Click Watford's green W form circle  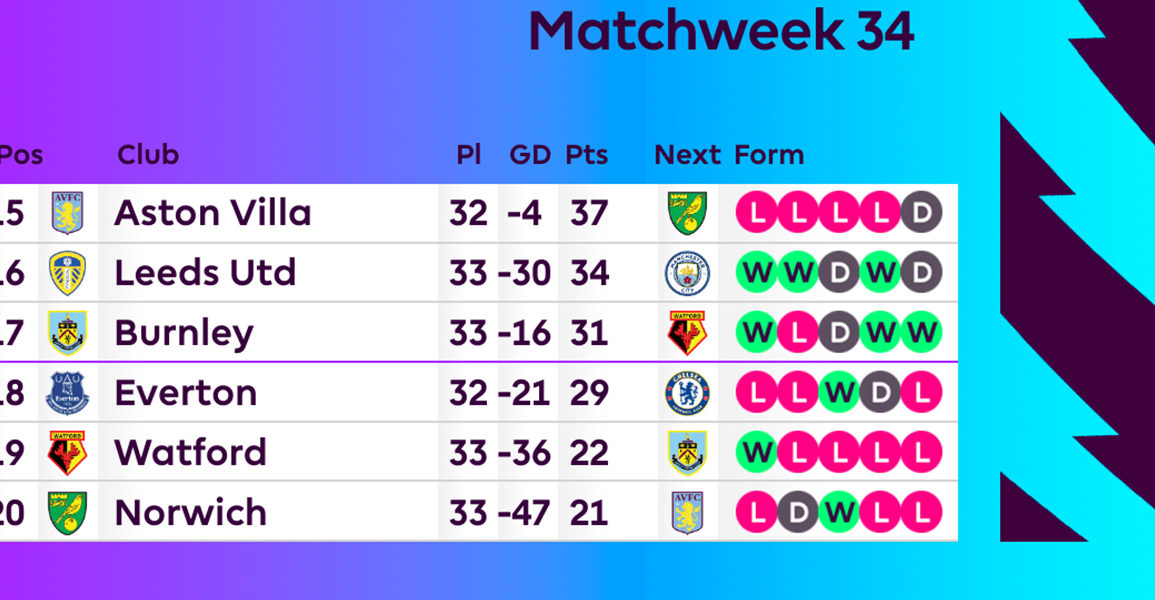[756, 452]
